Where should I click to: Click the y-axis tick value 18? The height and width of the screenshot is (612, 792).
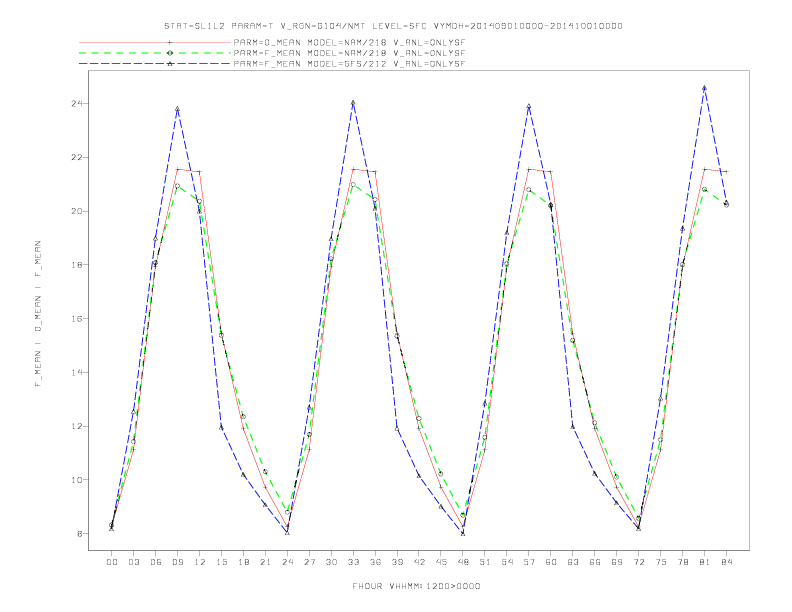tap(77, 265)
